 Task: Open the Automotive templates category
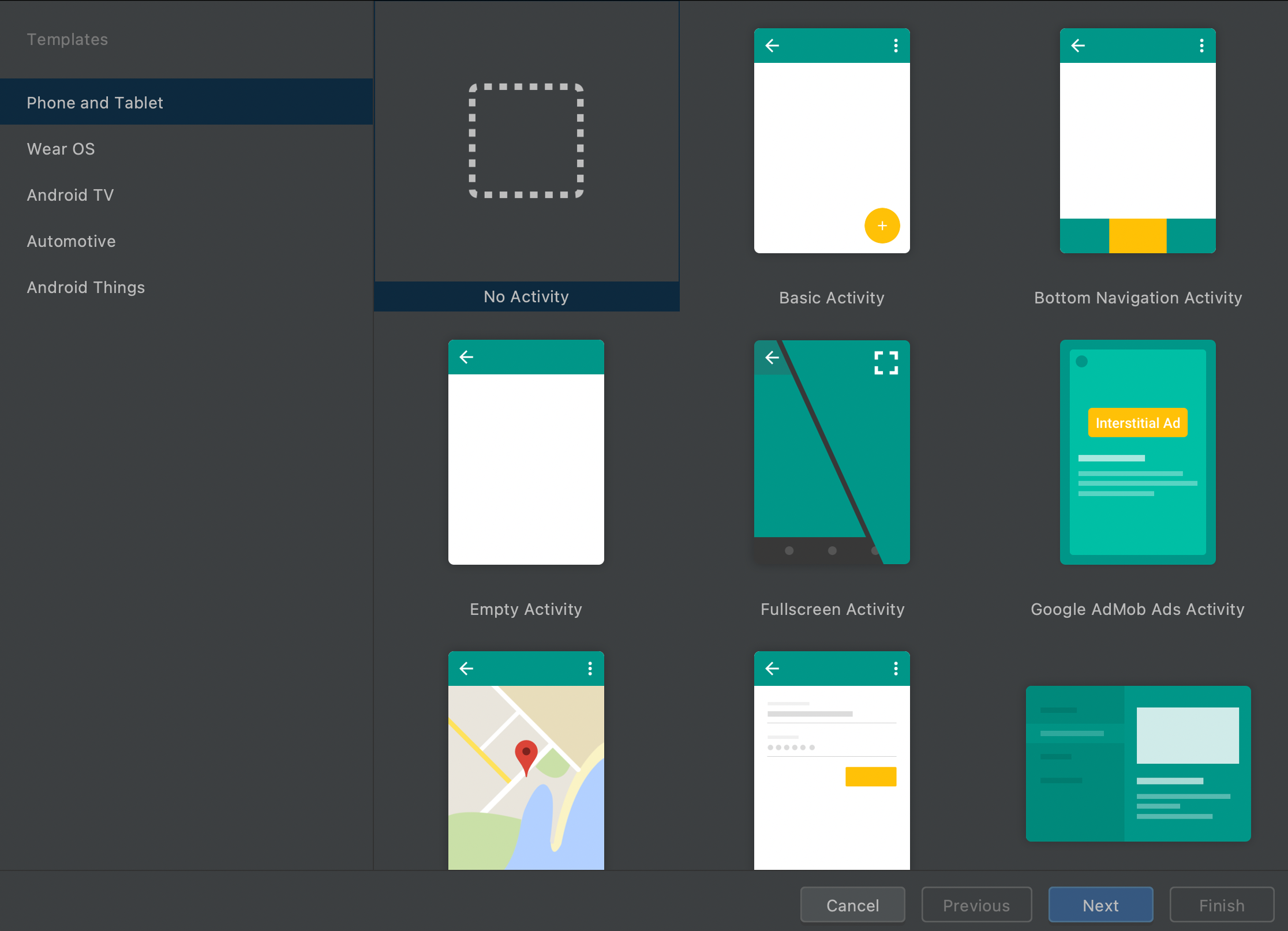point(71,241)
